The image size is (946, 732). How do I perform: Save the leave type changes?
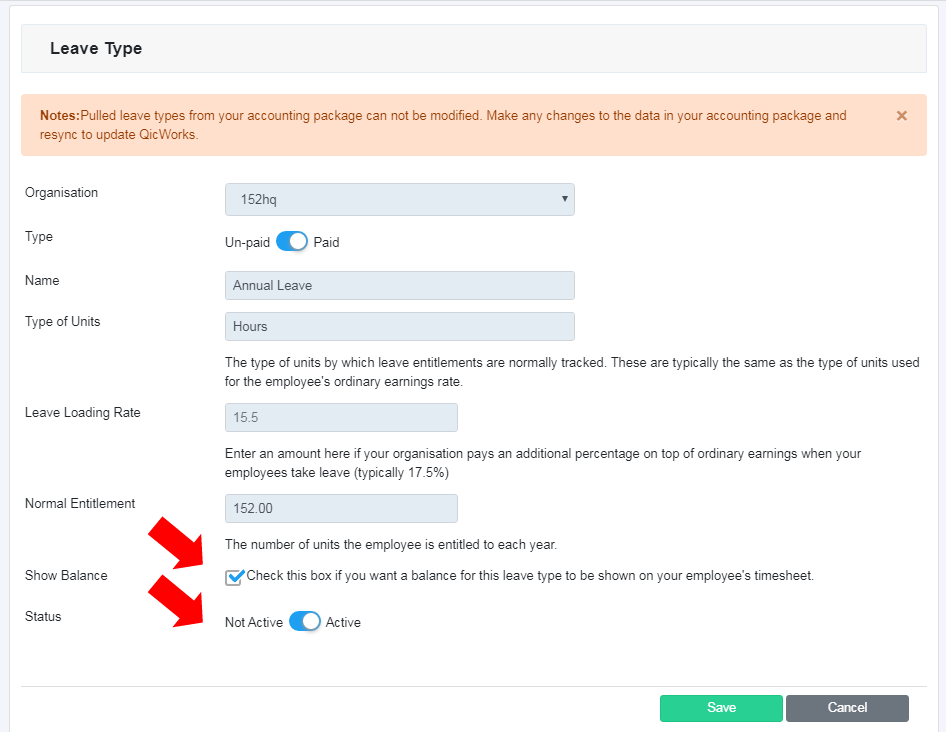721,708
